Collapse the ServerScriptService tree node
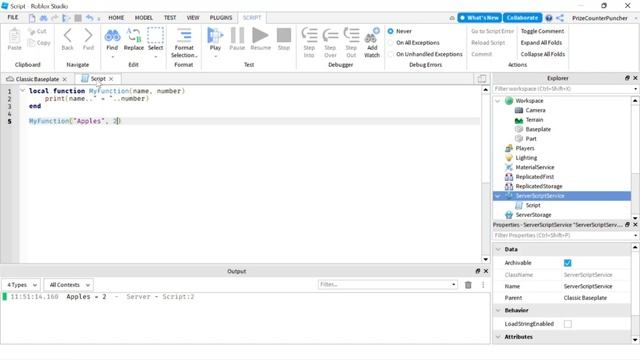 (x=498, y=196)
